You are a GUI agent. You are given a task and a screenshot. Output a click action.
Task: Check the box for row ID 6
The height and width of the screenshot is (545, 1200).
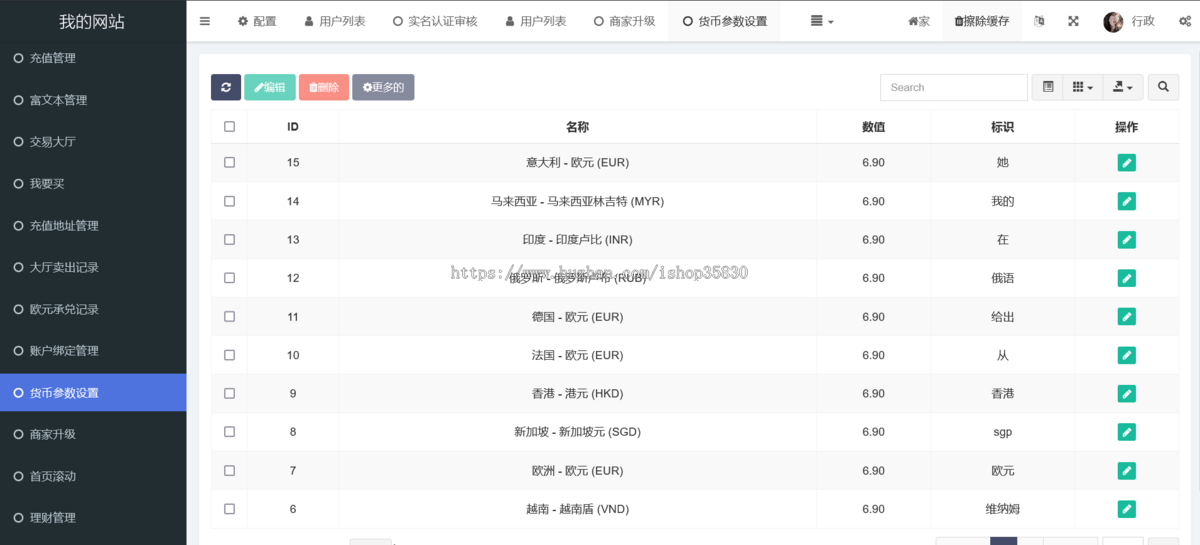point(229,509)
